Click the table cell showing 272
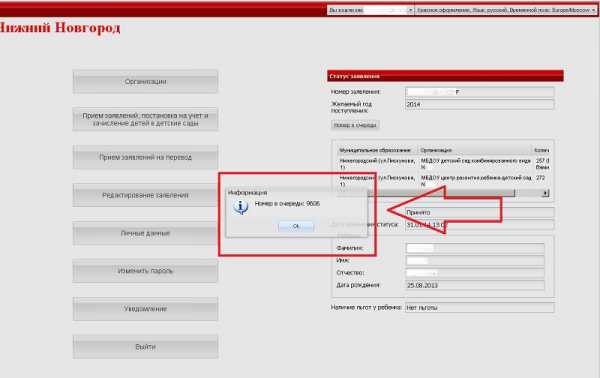The height and width of the screenshot is (378, 600). pos(540,178)
